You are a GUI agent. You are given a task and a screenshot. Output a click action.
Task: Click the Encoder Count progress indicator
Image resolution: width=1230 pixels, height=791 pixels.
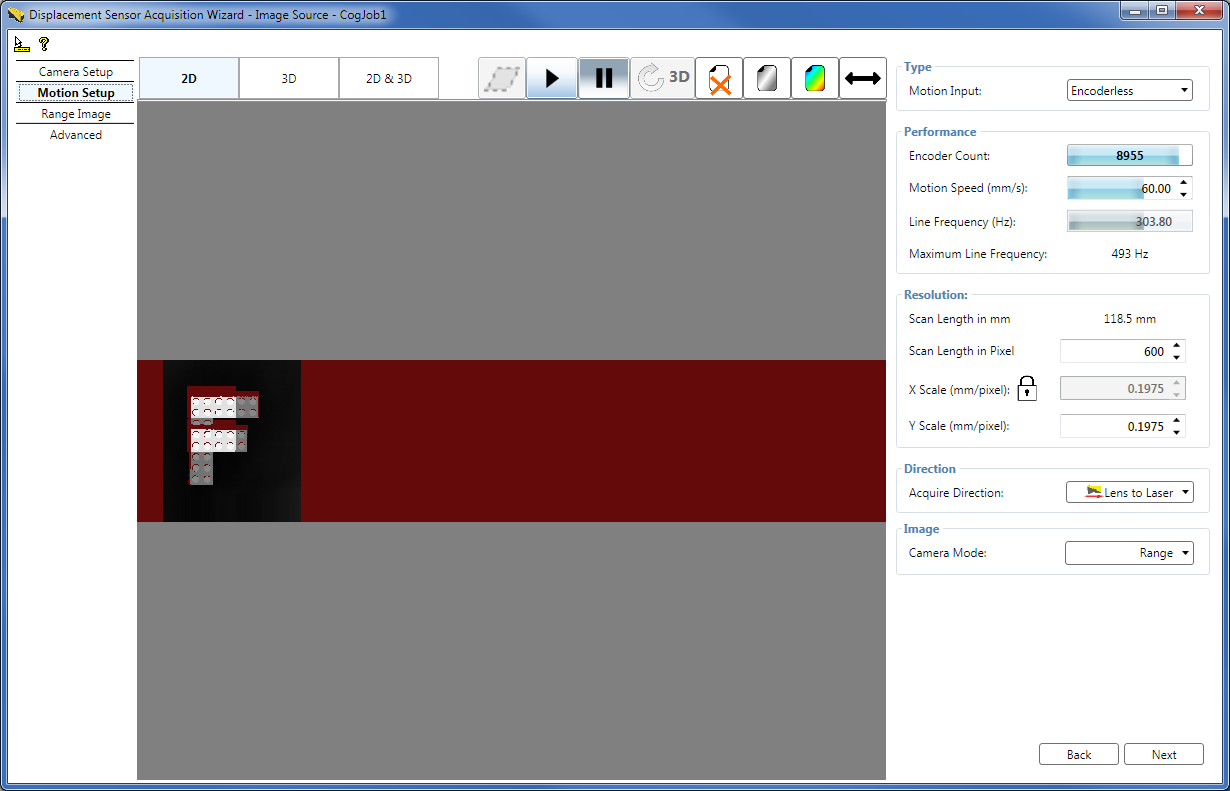coord(1129,155)
